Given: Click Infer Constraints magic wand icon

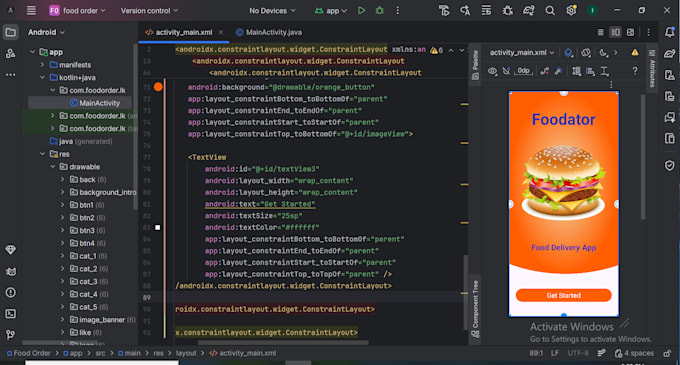Looking at the screenshot, I should pos(558,71).
